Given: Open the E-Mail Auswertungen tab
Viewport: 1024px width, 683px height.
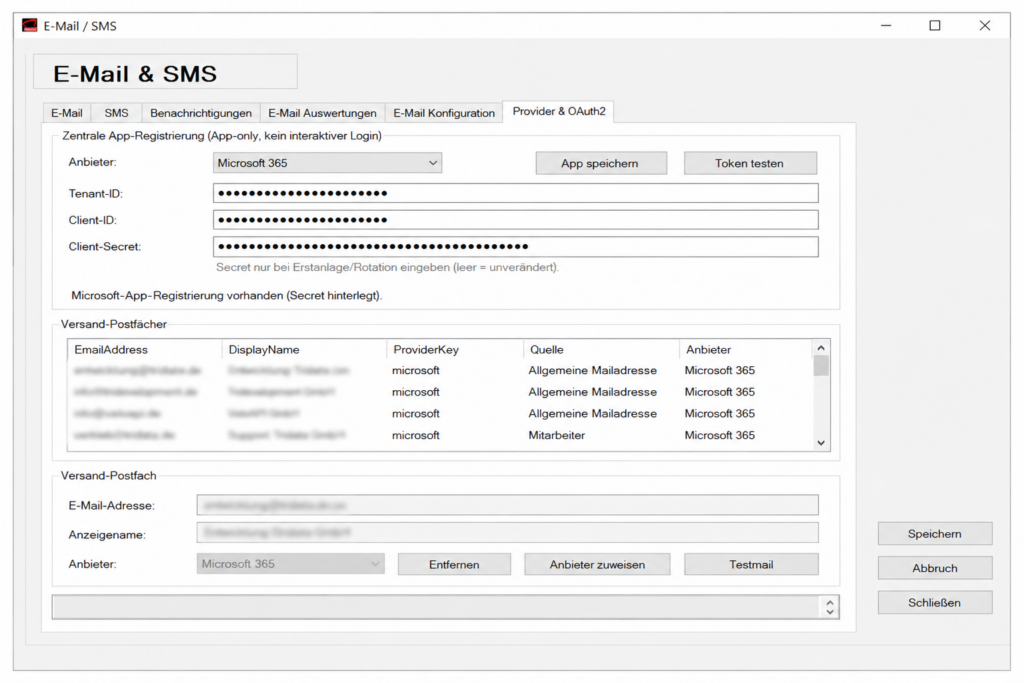Looking at the screenshot, I should click(322, 113).
